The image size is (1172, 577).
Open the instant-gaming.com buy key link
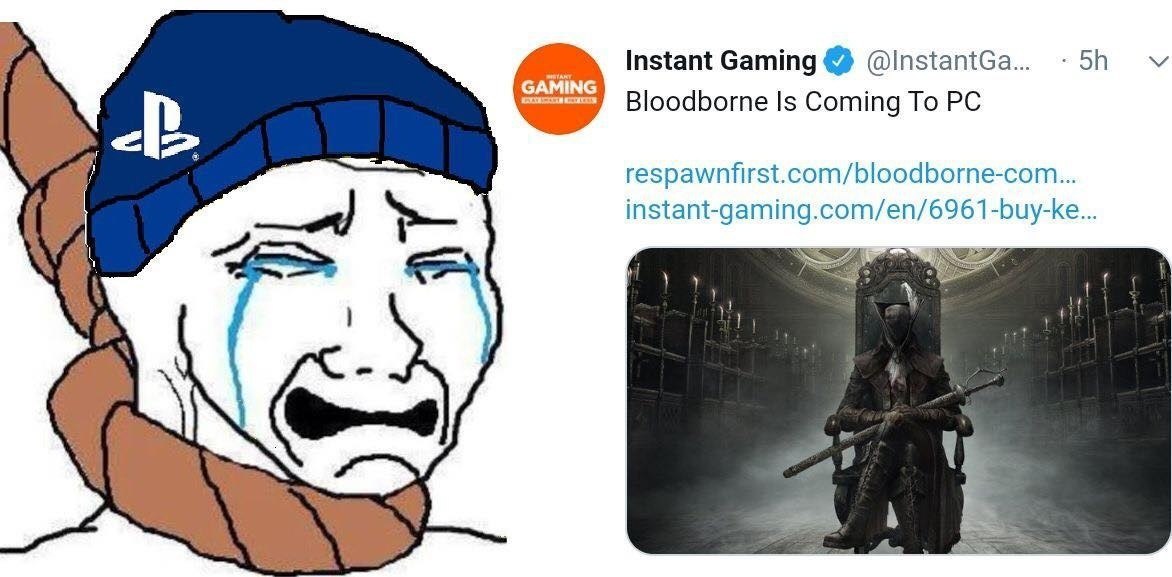tap(860, 210)
